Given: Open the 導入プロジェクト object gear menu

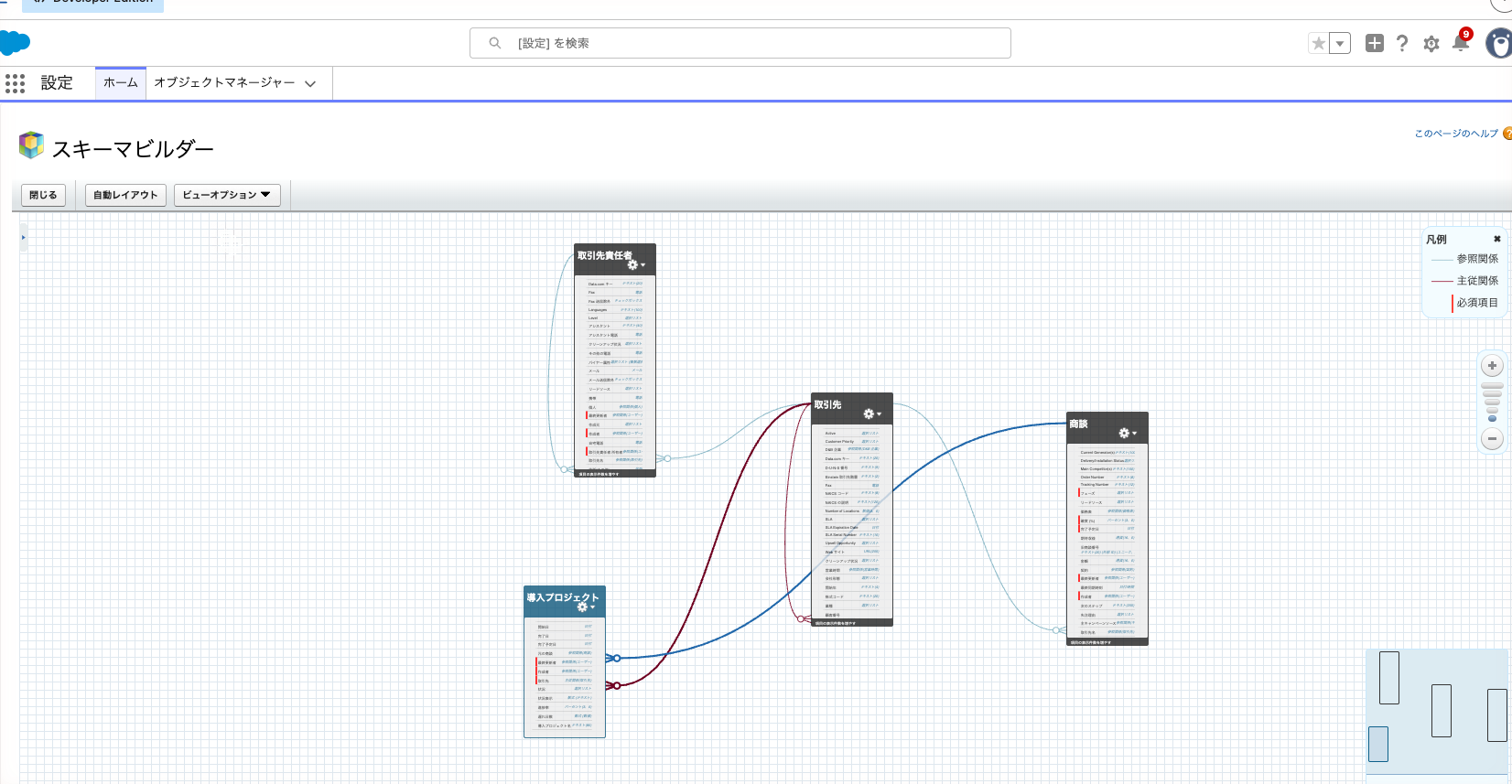Looking at the screenshot, I should pyautogui.click(x=585, y=607).
